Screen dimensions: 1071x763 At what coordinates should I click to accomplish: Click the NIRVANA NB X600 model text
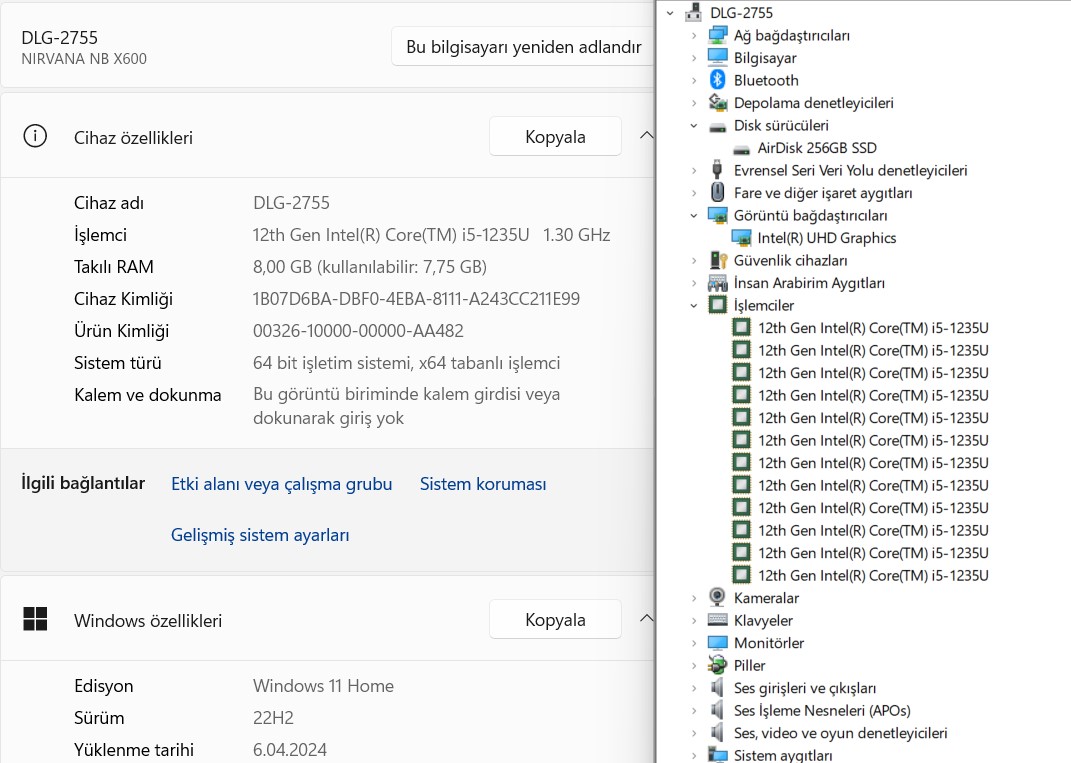(84, 59)
